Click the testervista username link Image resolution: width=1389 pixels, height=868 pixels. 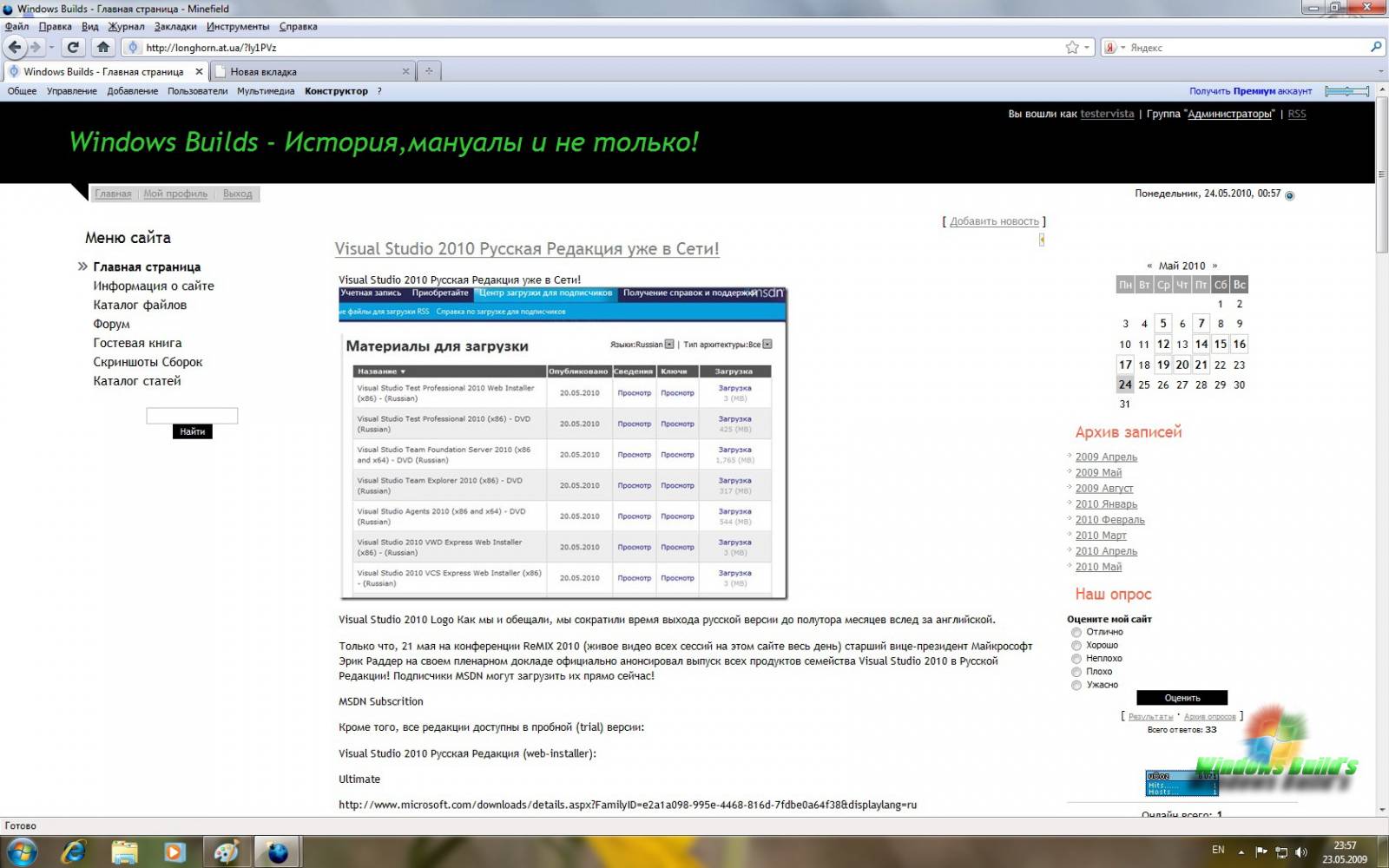click(1107, 115)
